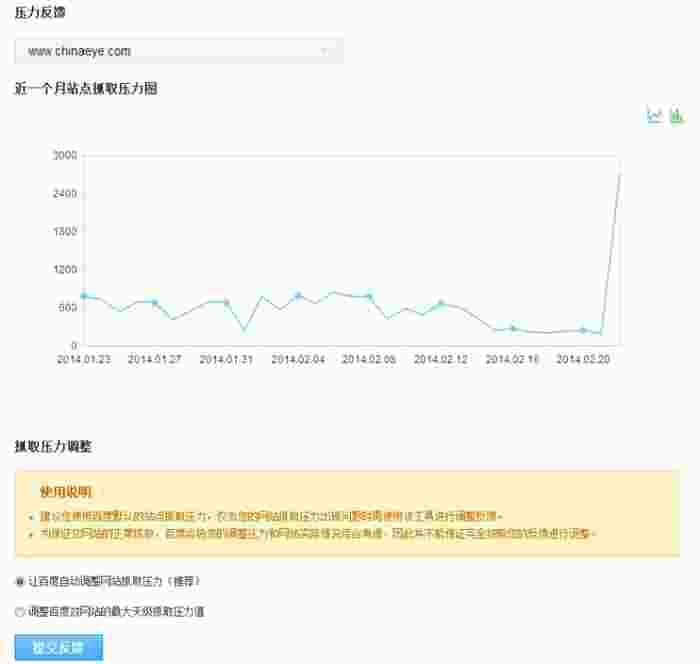Switch to the bar chart view icon
The width and height of the screenshot is (700, 664).
(x=677, y=115)
